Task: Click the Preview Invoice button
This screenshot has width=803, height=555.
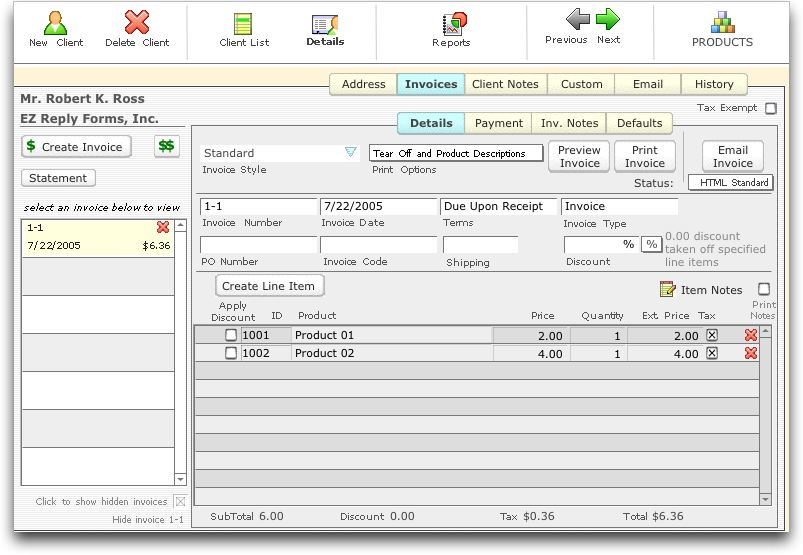Action: click(x=579, y=157)
